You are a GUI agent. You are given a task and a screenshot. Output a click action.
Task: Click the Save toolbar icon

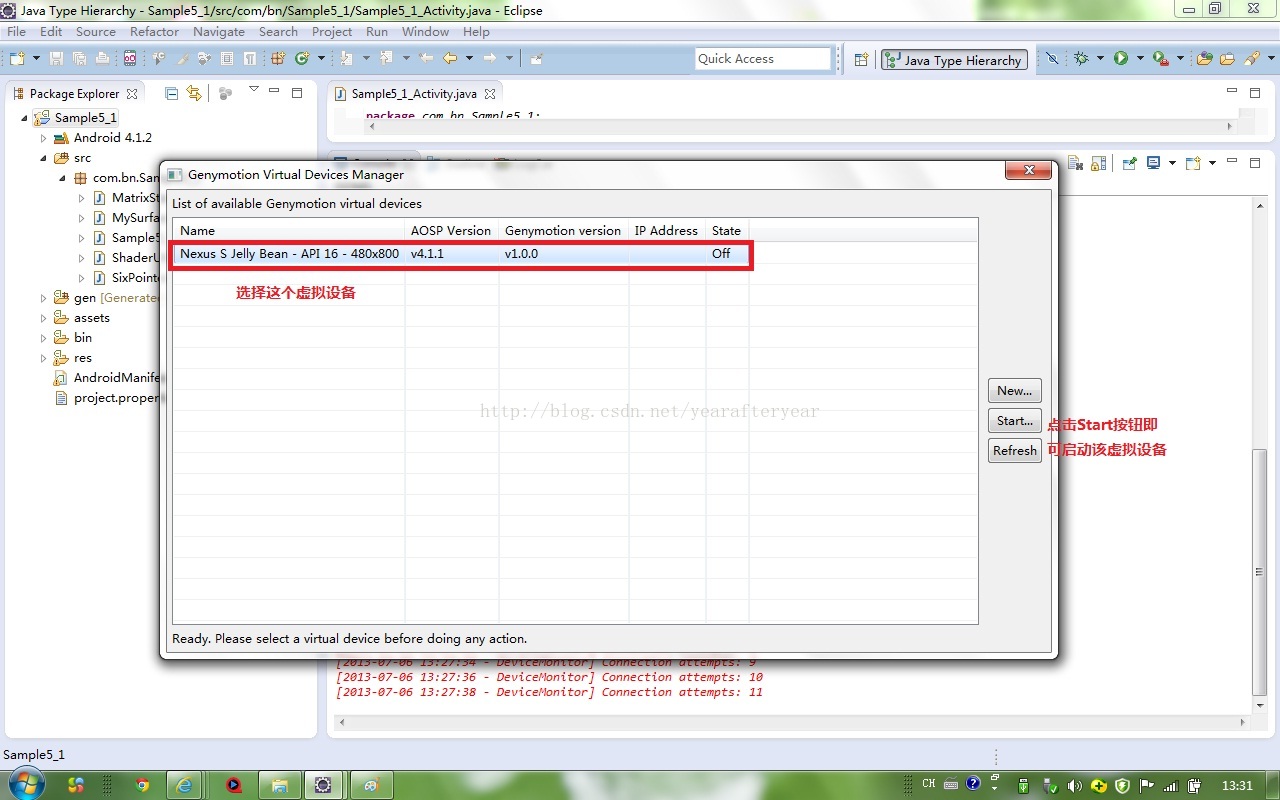pyautogui.click(x=55, y=58)
